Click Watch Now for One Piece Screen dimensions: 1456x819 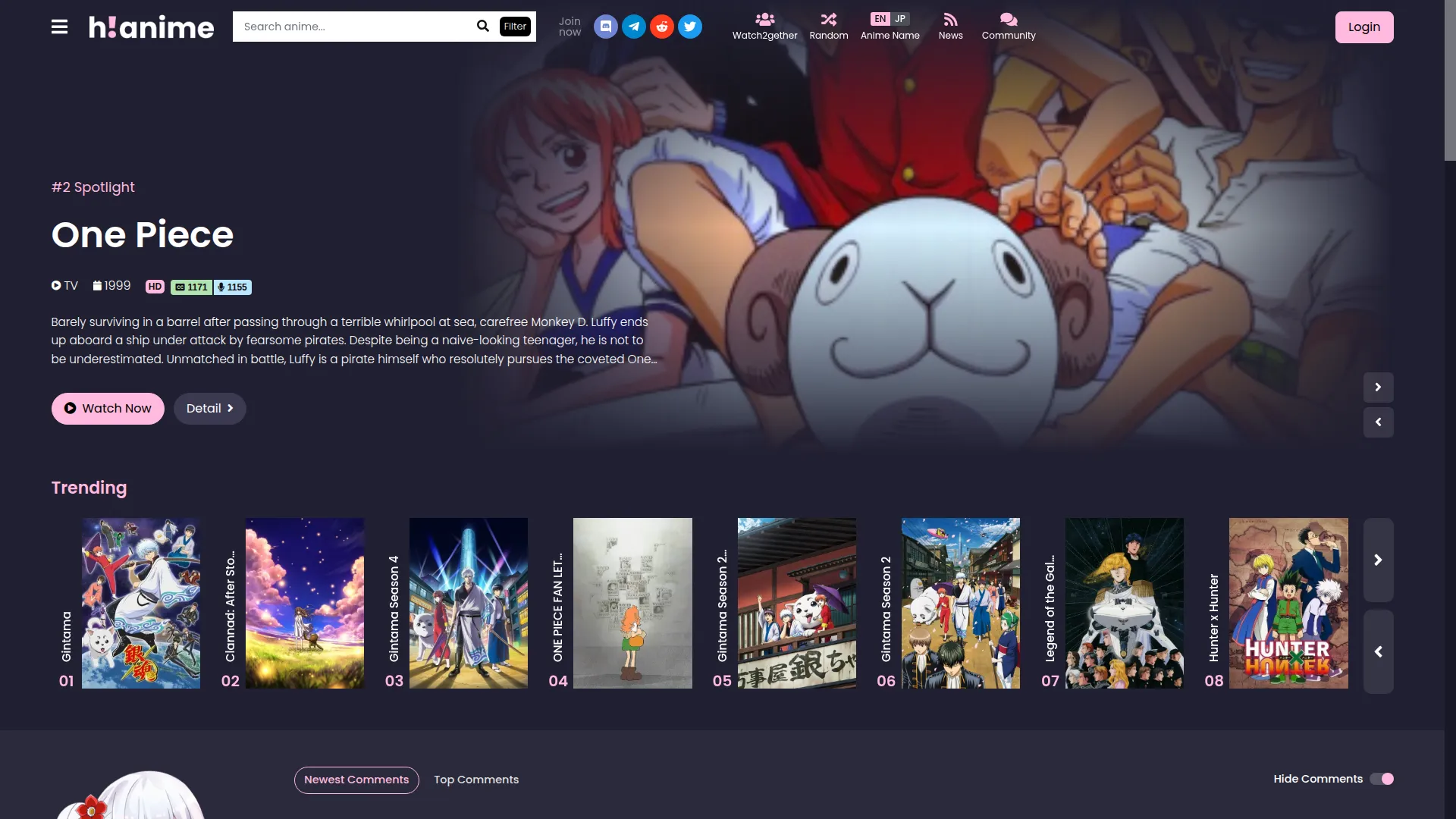108,409
